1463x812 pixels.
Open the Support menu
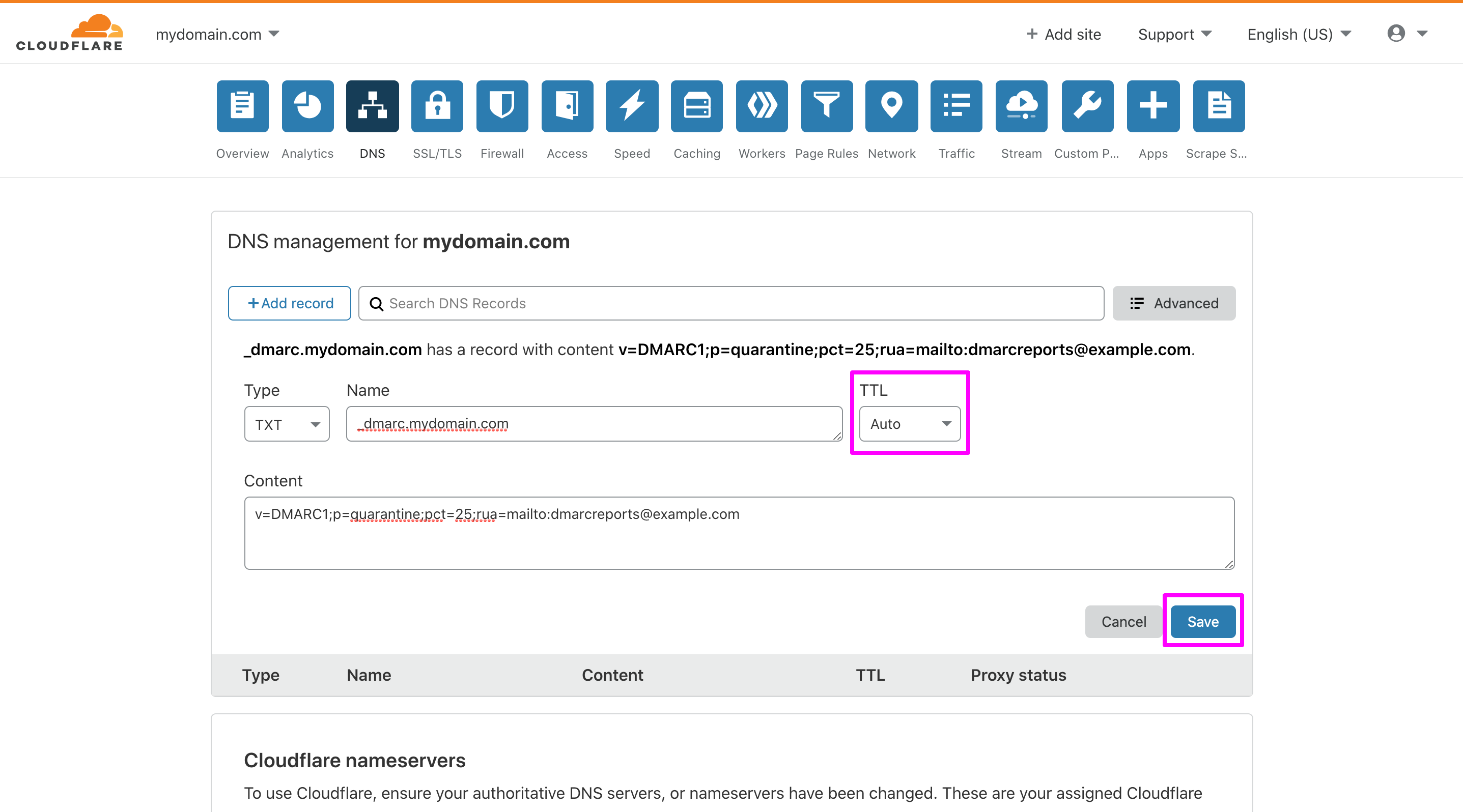pos(1174,34)
